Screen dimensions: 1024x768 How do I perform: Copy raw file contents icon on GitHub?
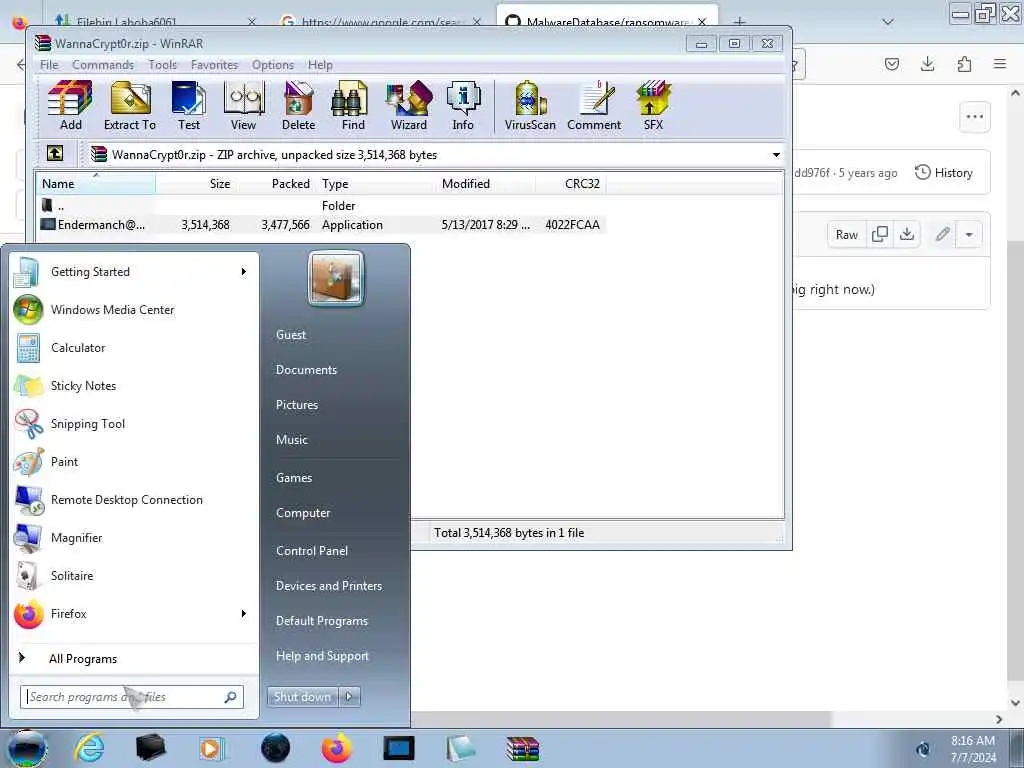tap(880, 234)
